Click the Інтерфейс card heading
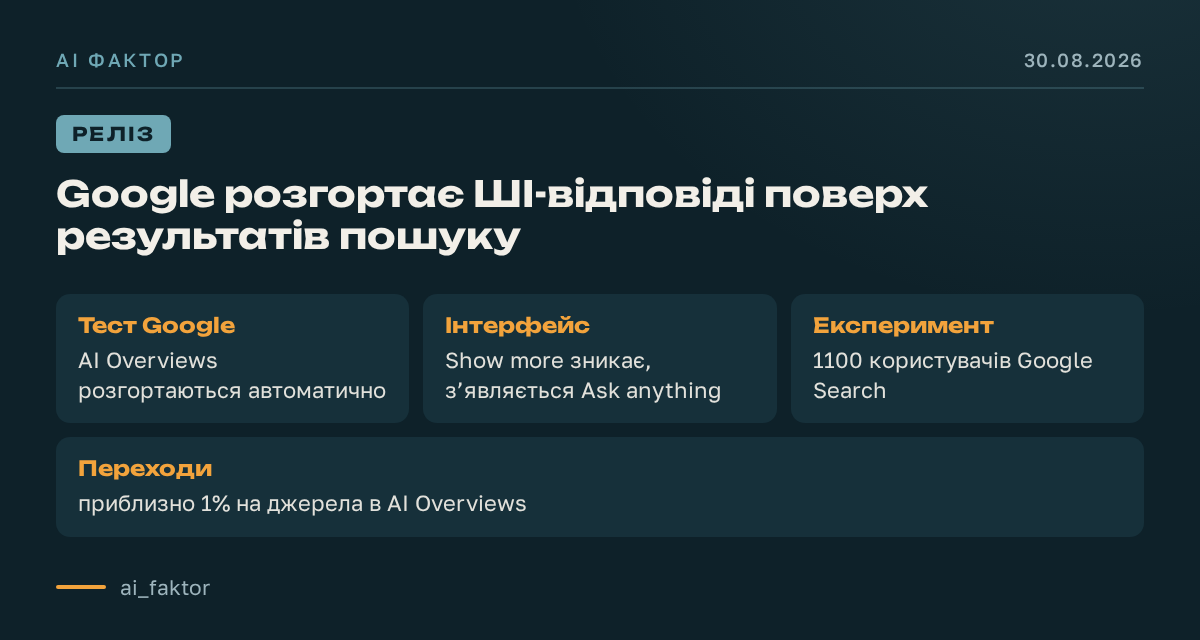This screenshot has height=640, width=1200. [517, 326]
